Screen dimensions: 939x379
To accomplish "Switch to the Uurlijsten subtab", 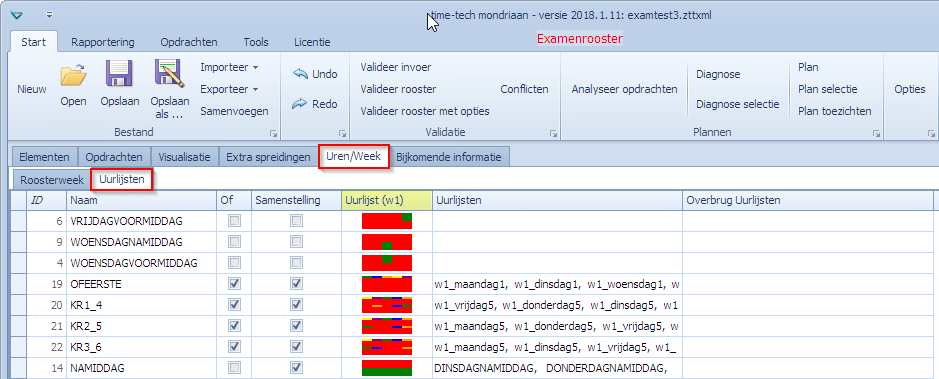I will pos(122,179).
